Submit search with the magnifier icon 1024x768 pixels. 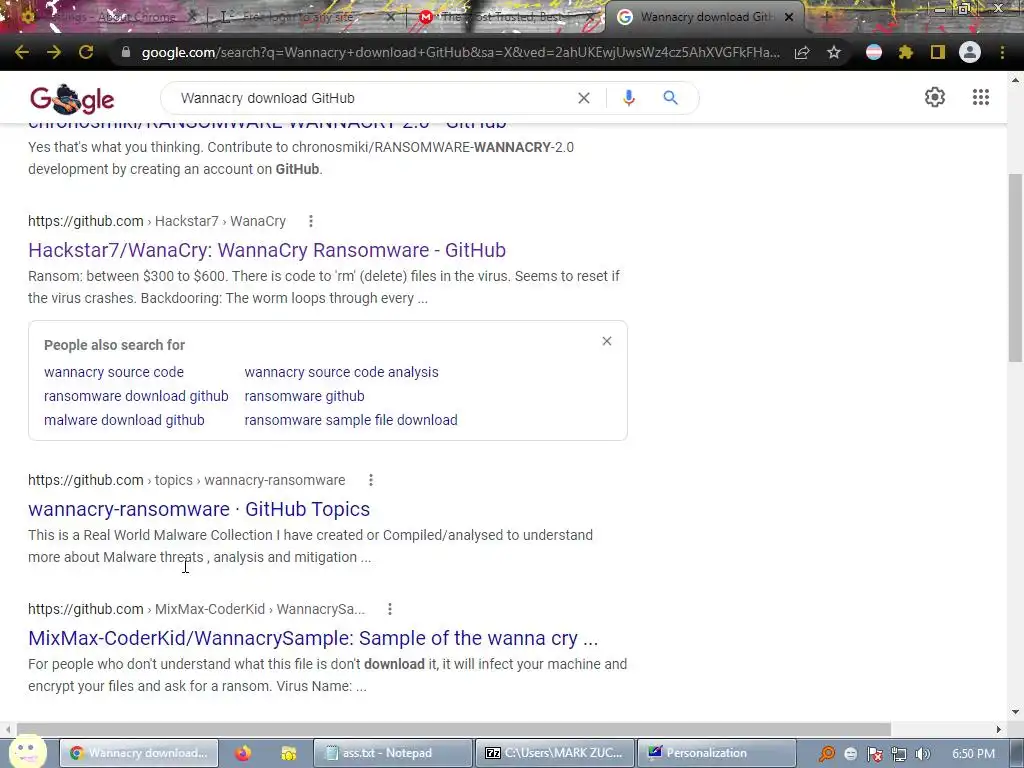(670, 98)
